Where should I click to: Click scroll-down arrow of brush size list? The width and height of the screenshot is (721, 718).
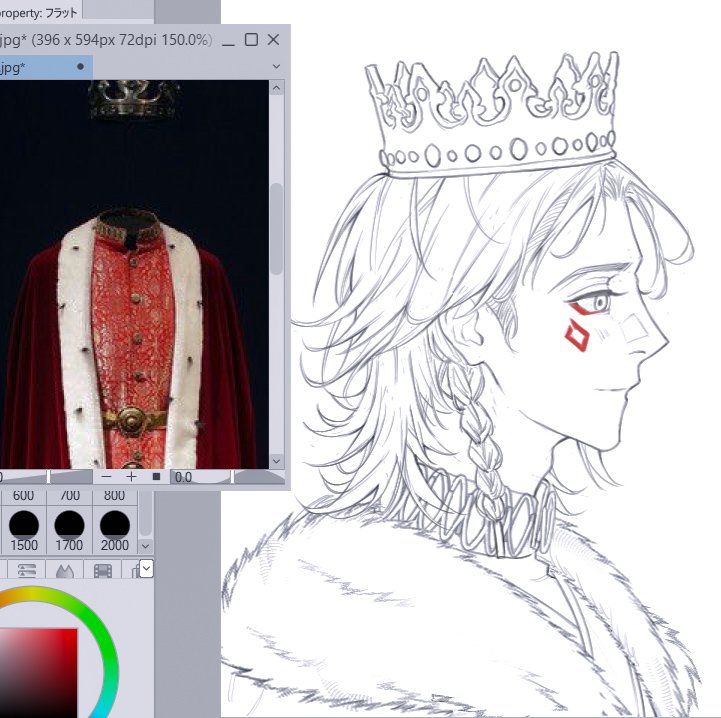coord(145,546)
